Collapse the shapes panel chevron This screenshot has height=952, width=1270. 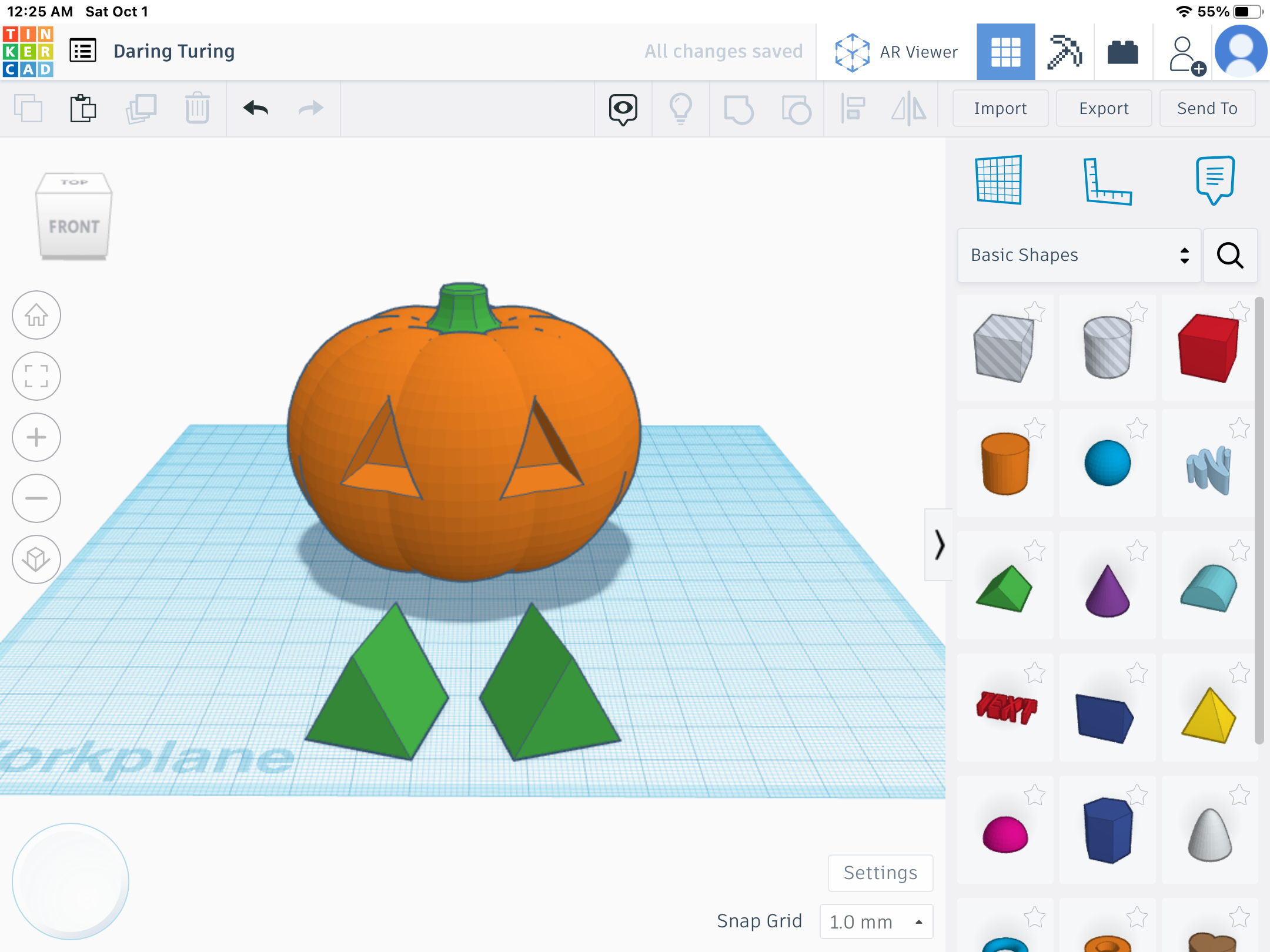[x=939, y=545]
